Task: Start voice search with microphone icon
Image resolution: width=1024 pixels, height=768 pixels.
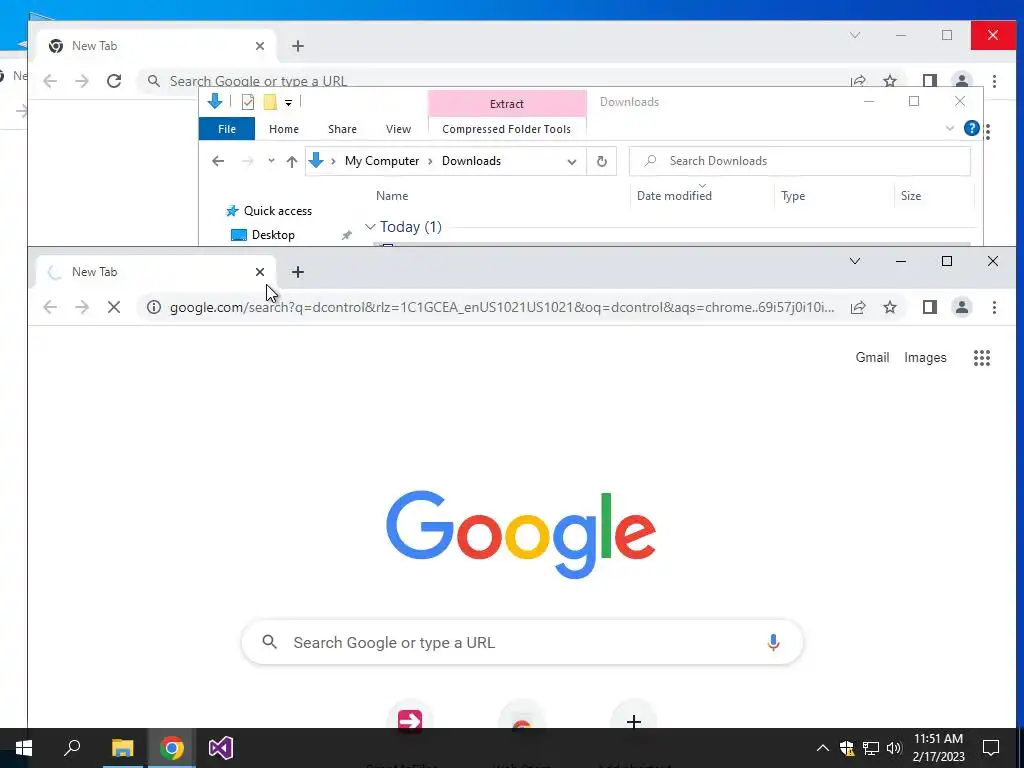Action: (773, 643)
